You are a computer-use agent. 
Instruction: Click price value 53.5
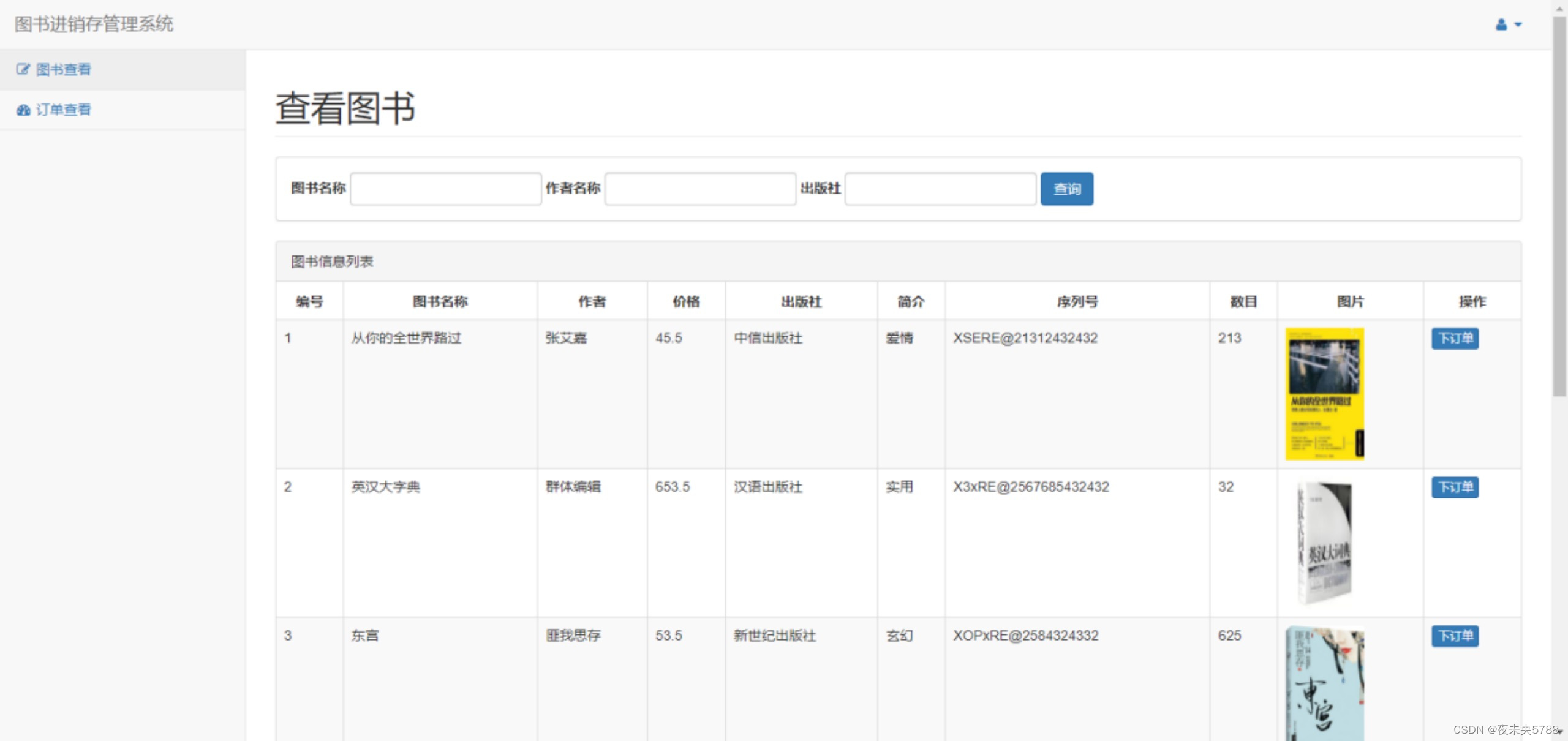click(669, 636)
